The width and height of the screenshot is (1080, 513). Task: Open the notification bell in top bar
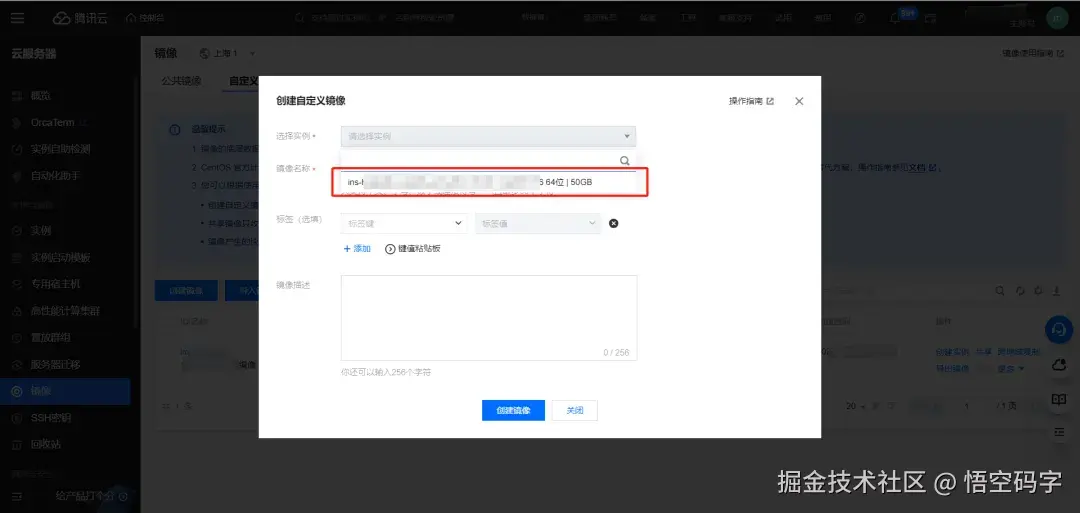(895, 19)
